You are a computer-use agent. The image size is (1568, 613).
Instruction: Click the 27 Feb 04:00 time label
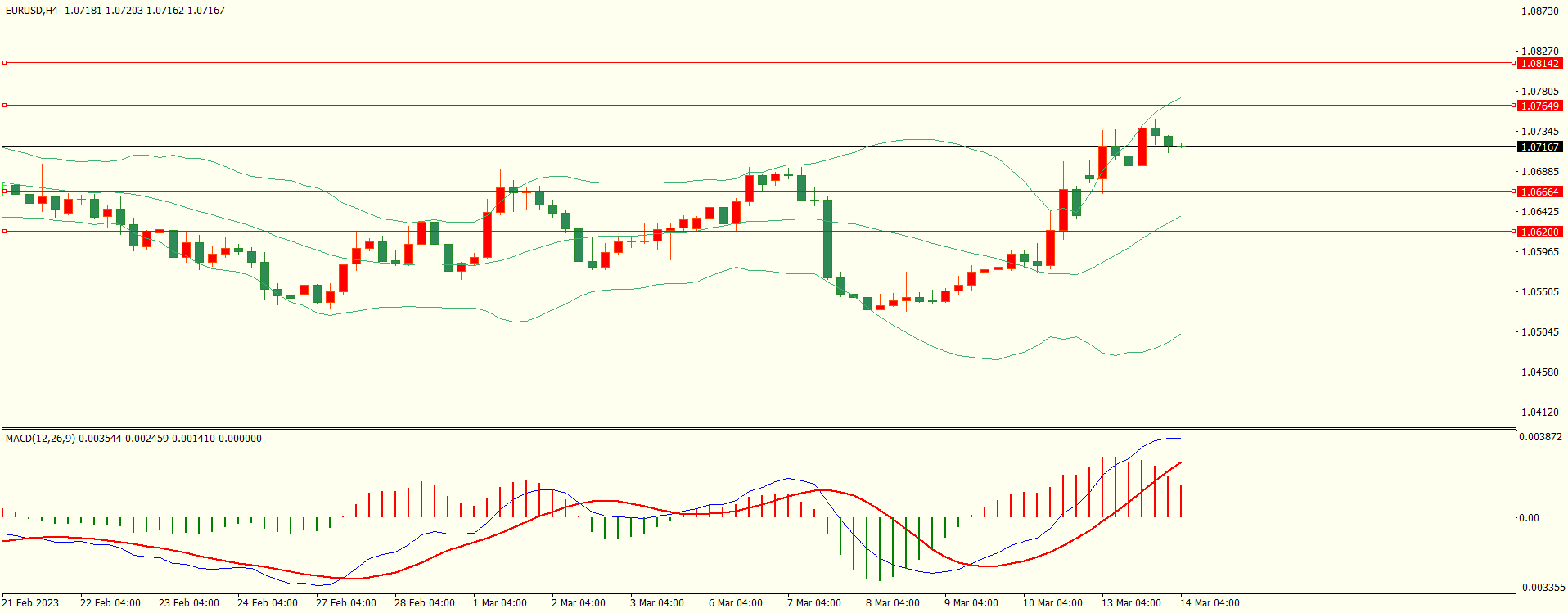pyautogui.click(x=346, y=603)
